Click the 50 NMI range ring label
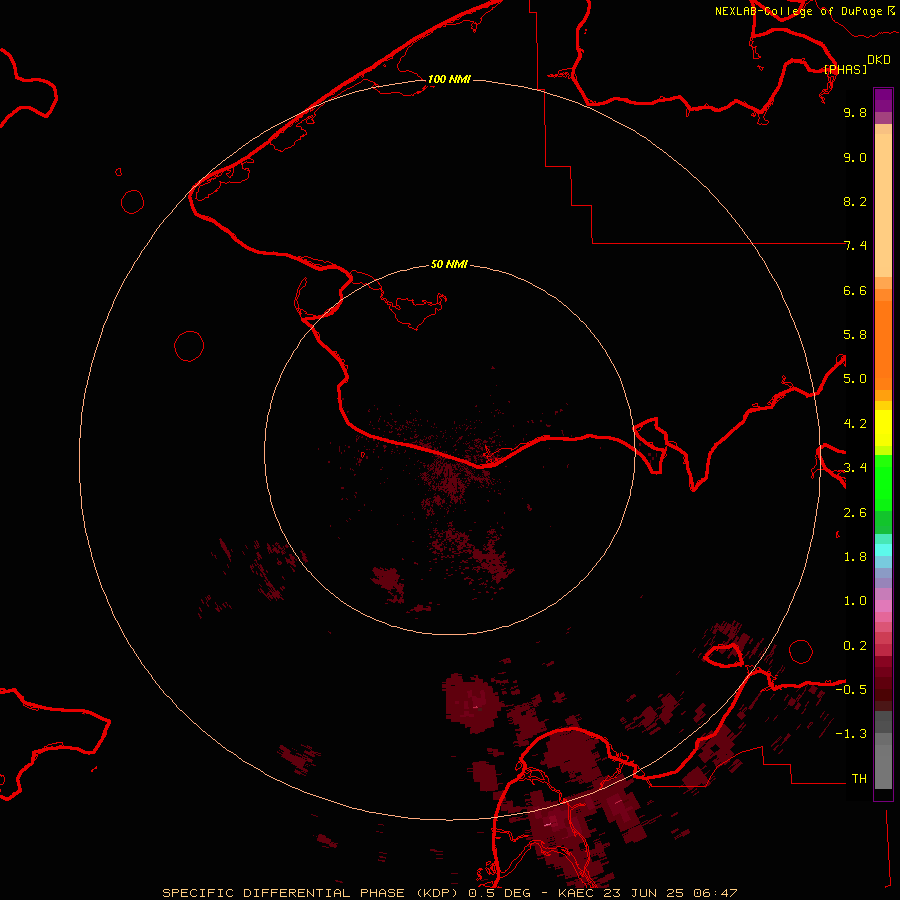 point(449,264)
